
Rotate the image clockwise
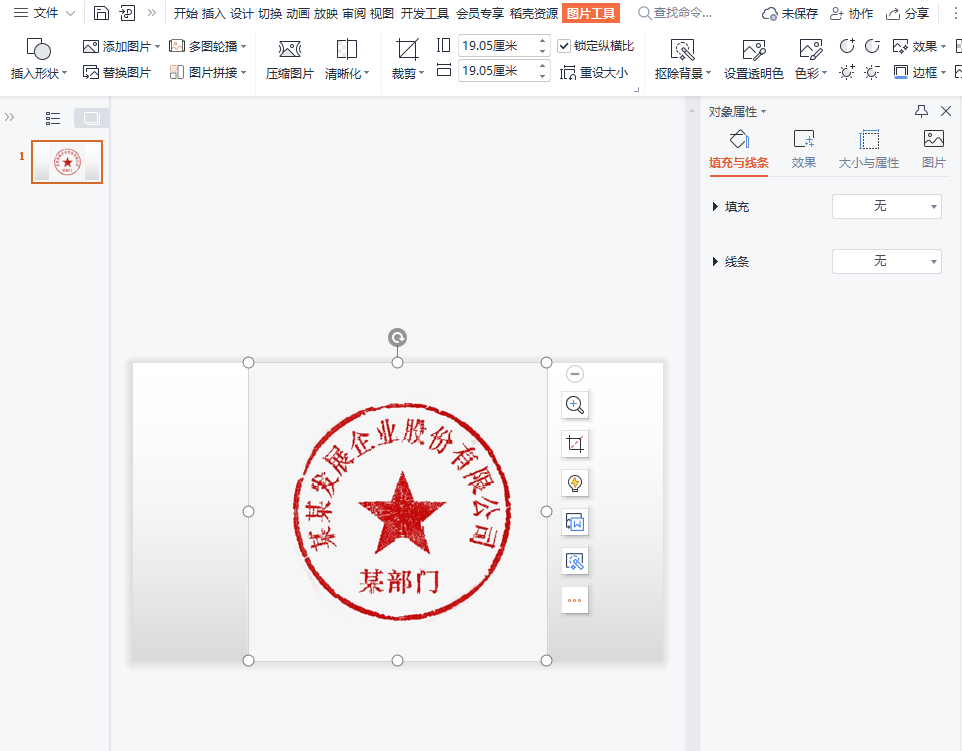pos(848,46)
